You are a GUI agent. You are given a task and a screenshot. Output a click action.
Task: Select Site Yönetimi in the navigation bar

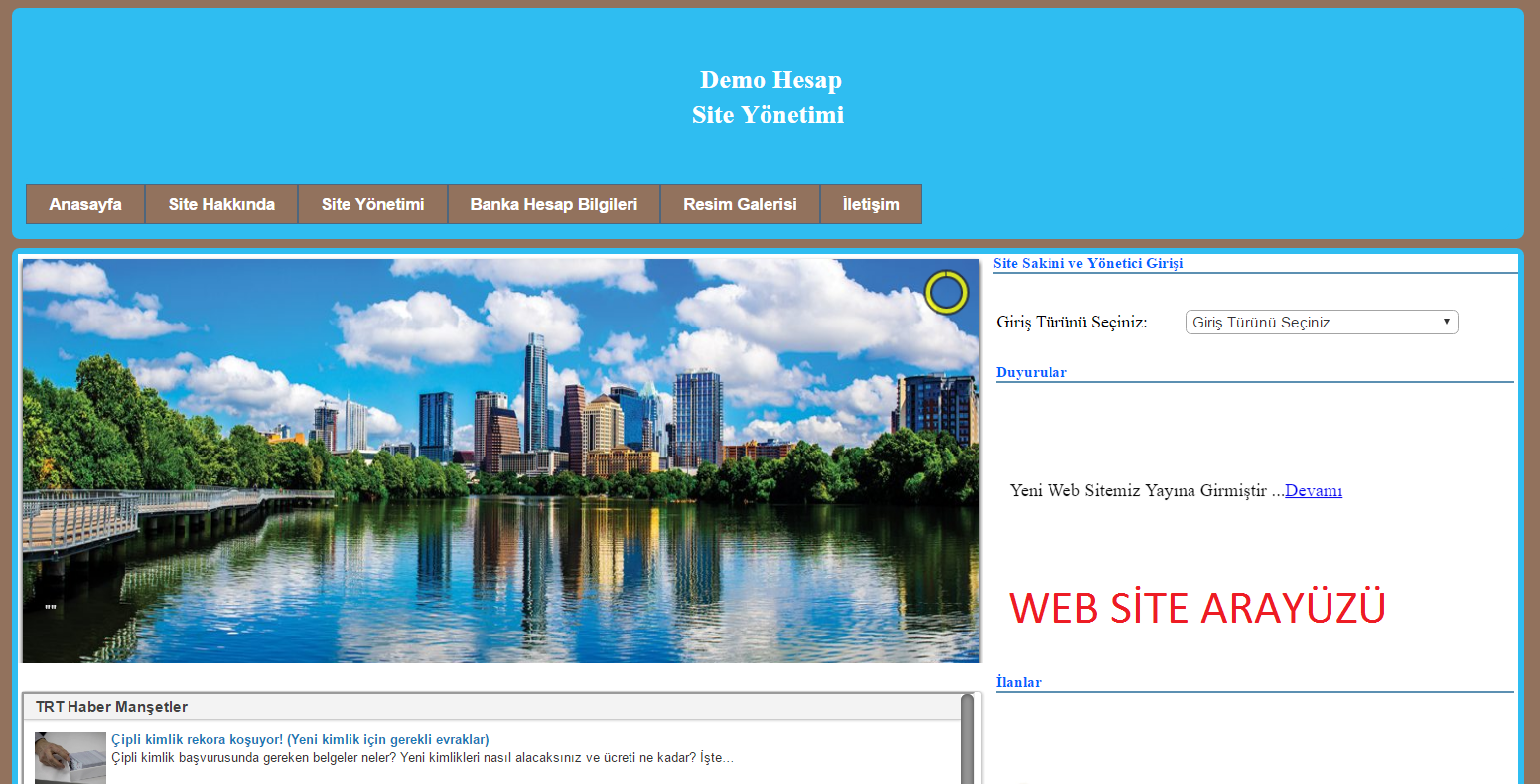click(x=372, y=204)
